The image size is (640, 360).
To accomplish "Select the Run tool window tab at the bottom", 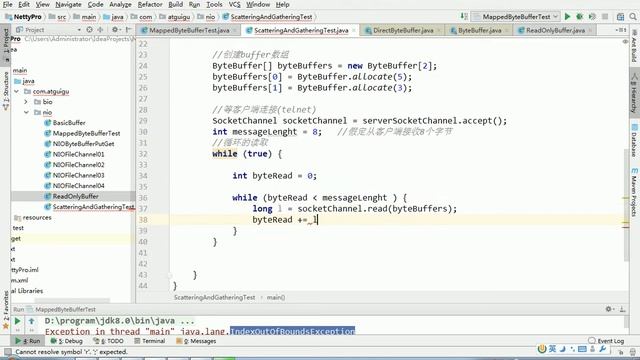I will [28, 341].
